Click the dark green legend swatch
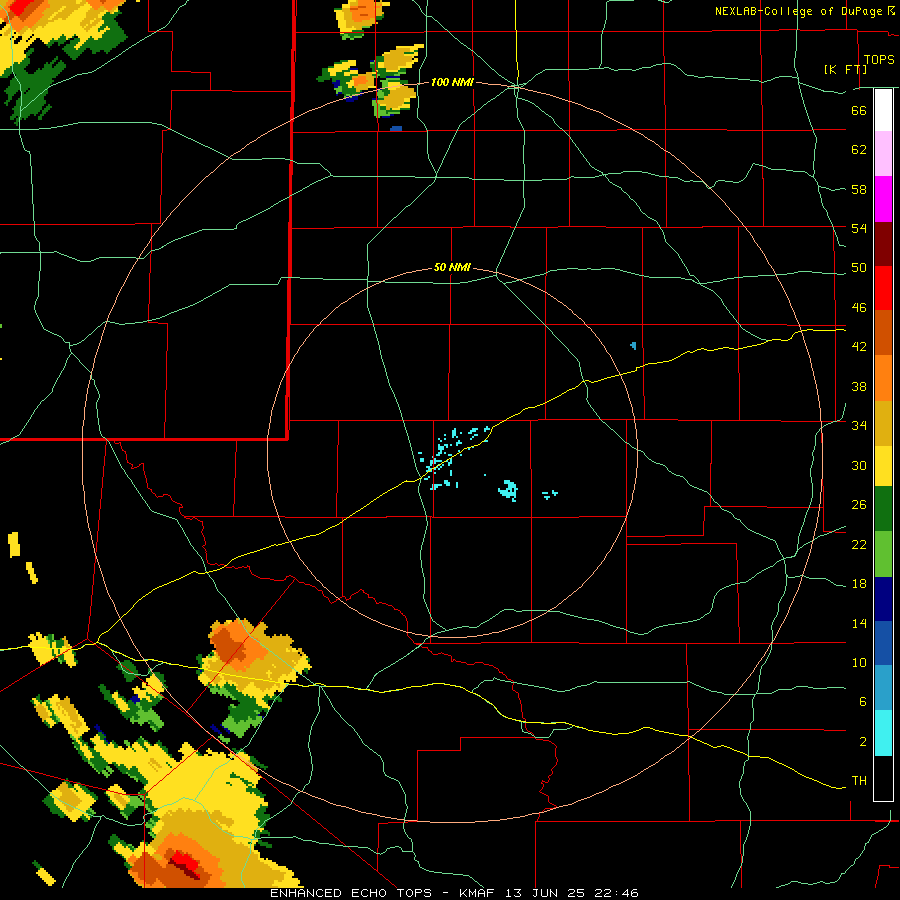Viewport: 900px width, 900px height. (x=883, y=509)
